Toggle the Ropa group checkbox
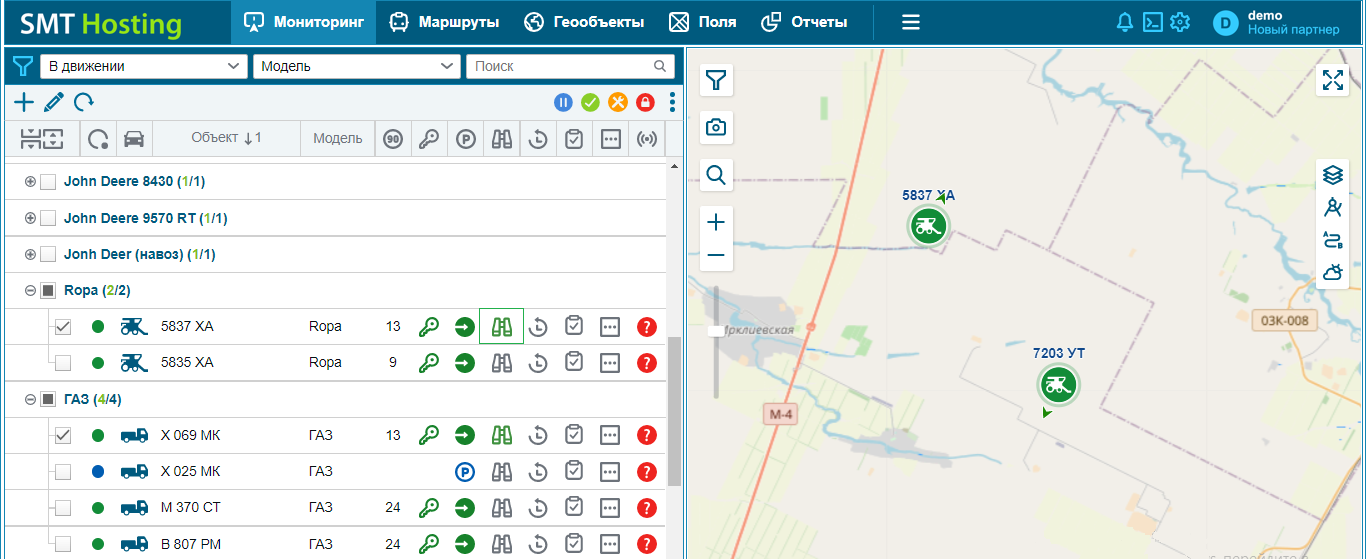Screen dimensions: 1366x559 click(47, 290)
